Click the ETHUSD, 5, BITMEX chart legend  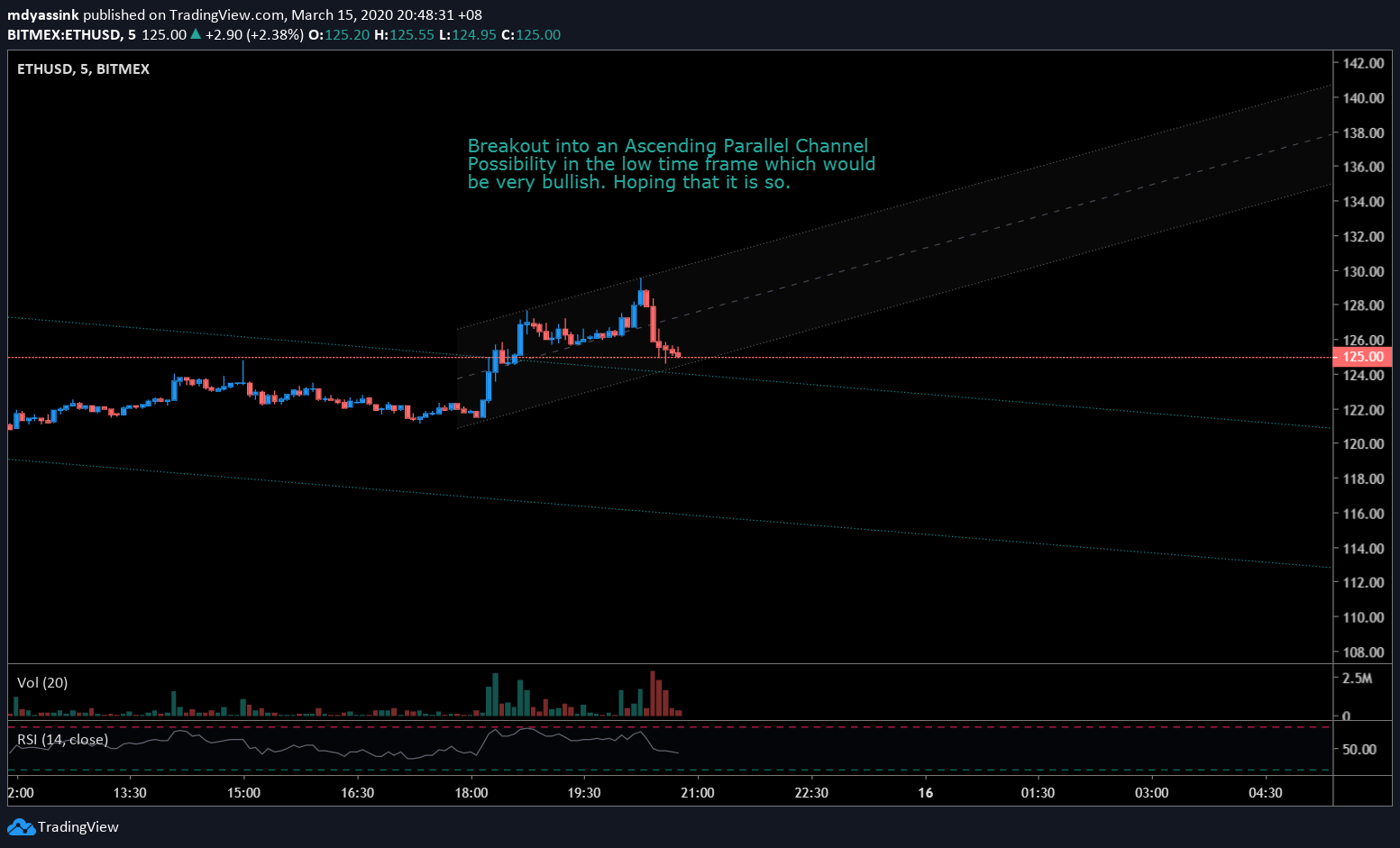(x=83, y=69)
